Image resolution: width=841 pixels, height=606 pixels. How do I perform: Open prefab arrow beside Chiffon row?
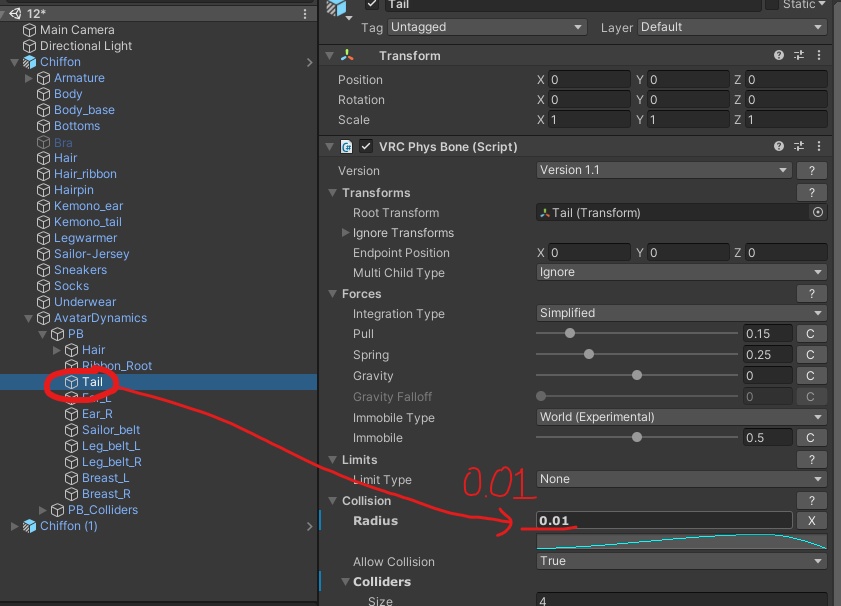pyautogui.click(x=309, y=63)
